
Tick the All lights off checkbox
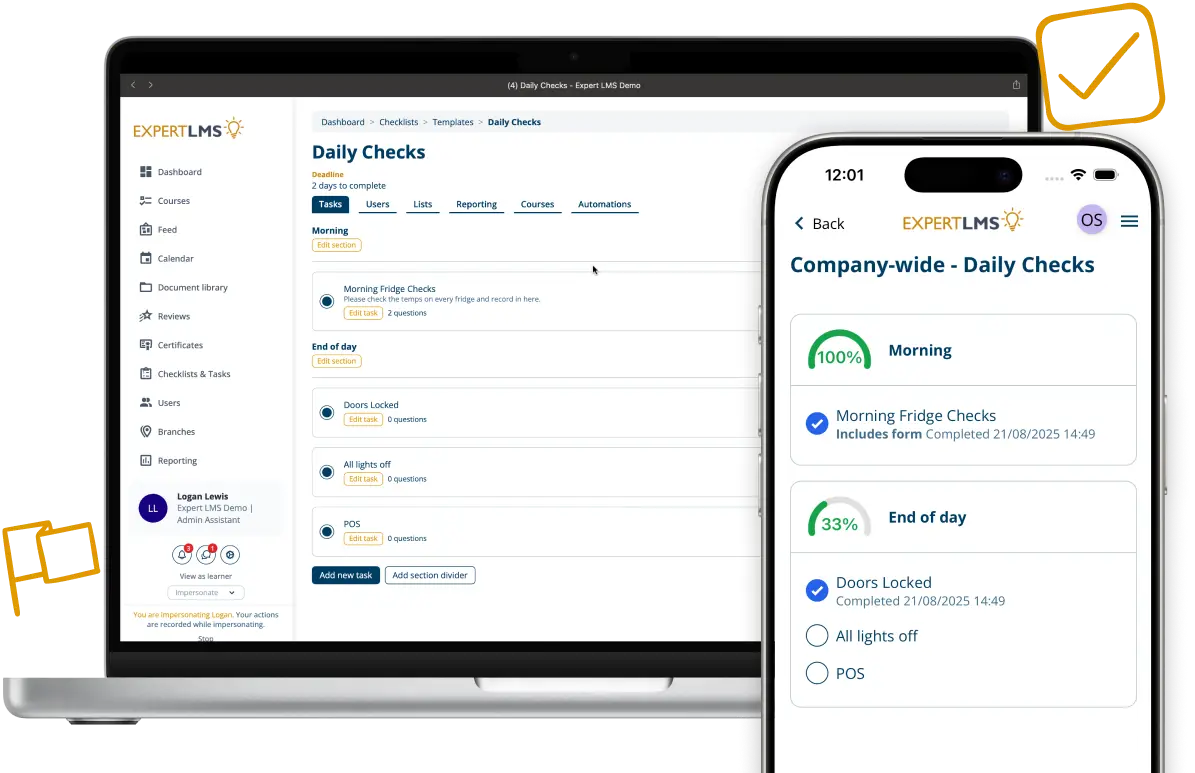tap(817, 636)
